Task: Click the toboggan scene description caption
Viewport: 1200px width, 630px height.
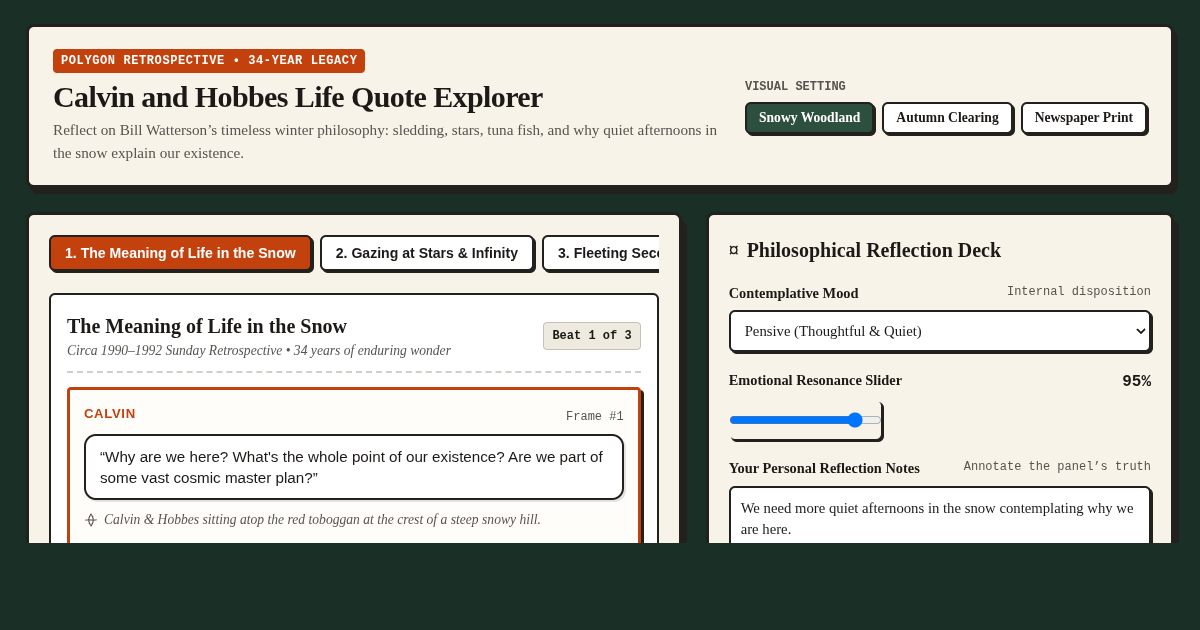Action: [x=322, y=520]
